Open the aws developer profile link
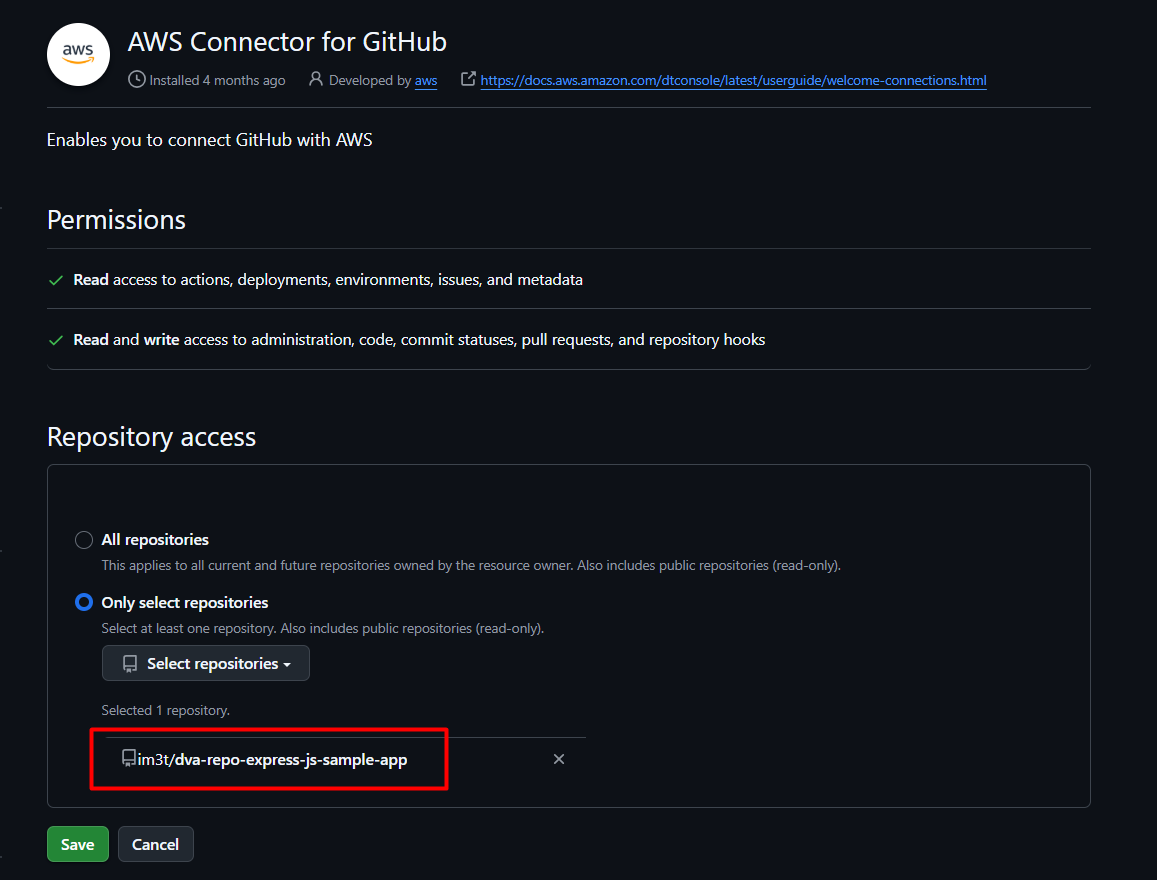 tap(426, 80)
